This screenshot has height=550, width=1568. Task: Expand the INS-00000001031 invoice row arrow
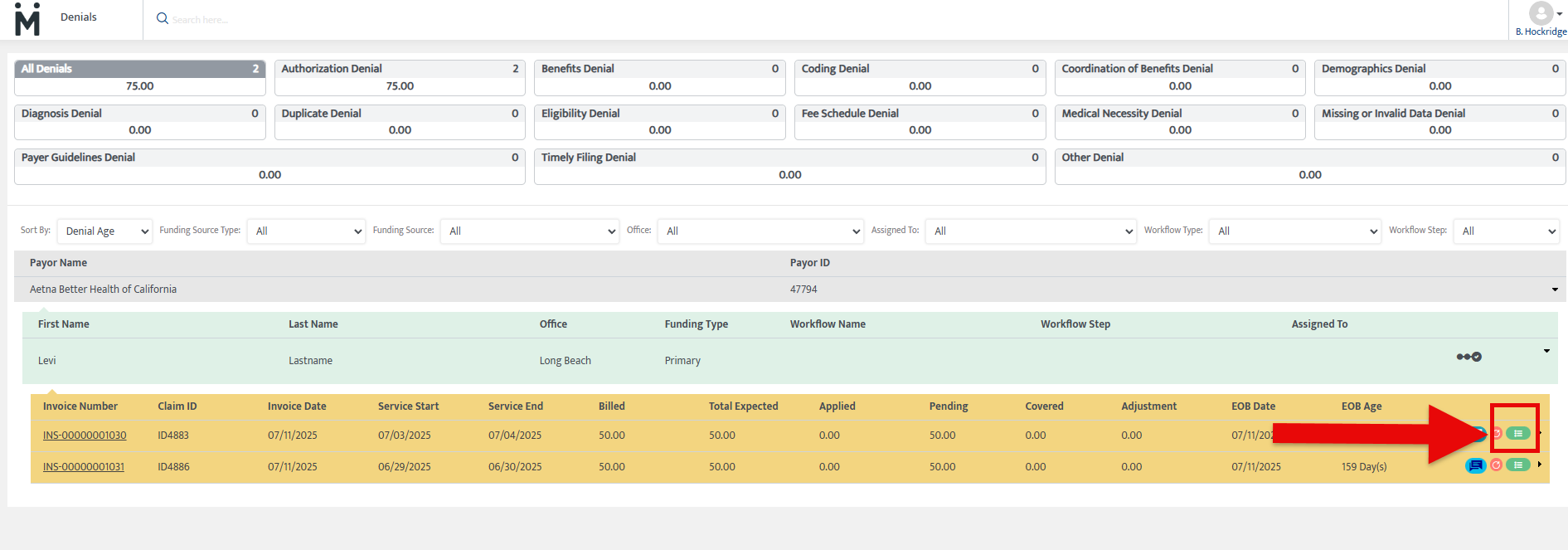1540,465
